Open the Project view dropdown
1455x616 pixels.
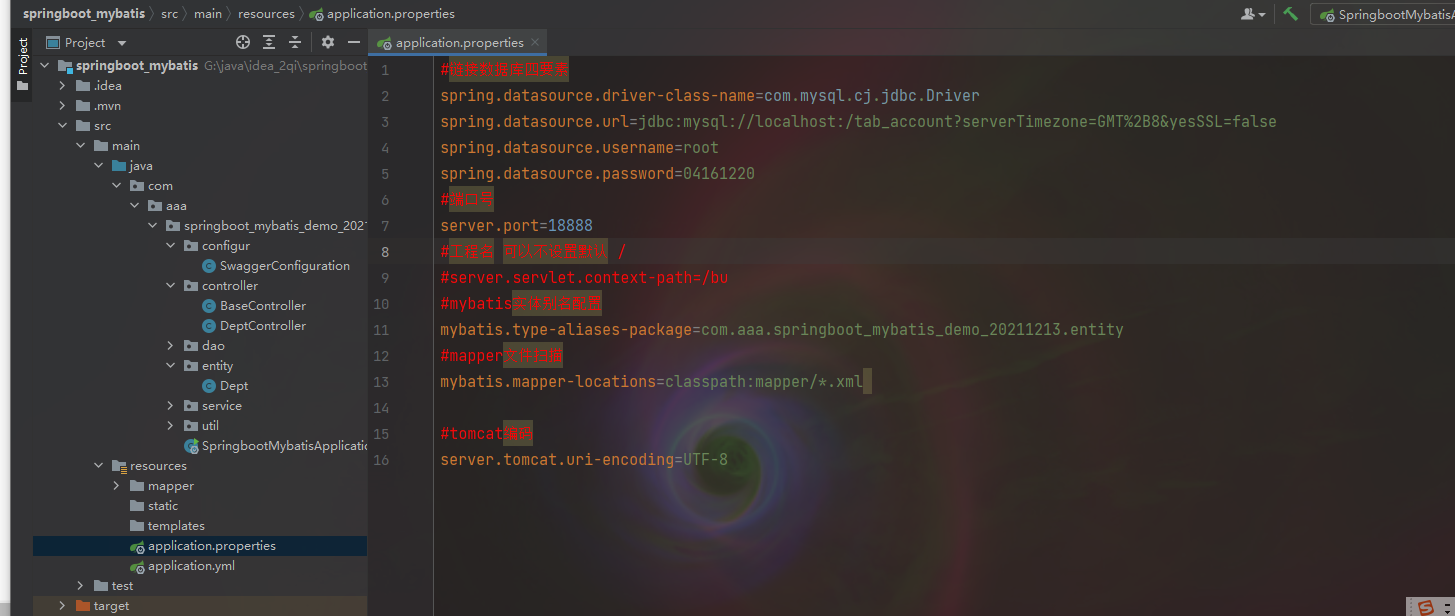click(122, 43)
